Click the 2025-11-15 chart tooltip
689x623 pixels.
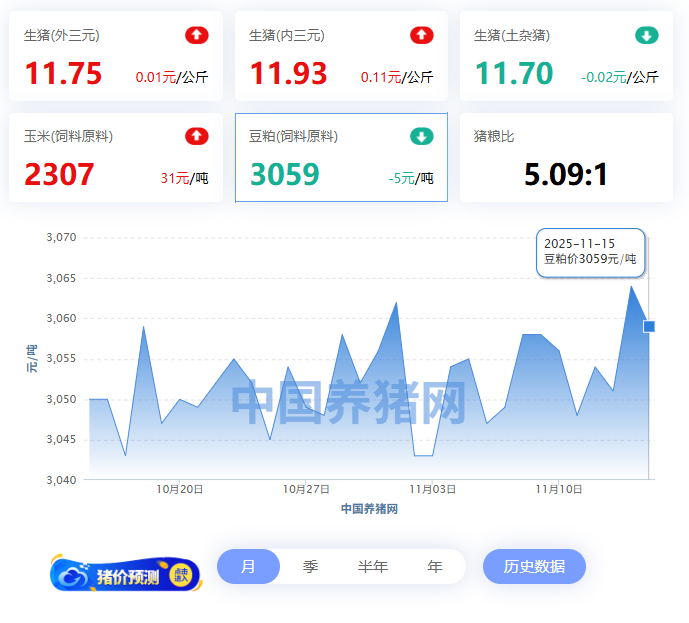(591, 252)
